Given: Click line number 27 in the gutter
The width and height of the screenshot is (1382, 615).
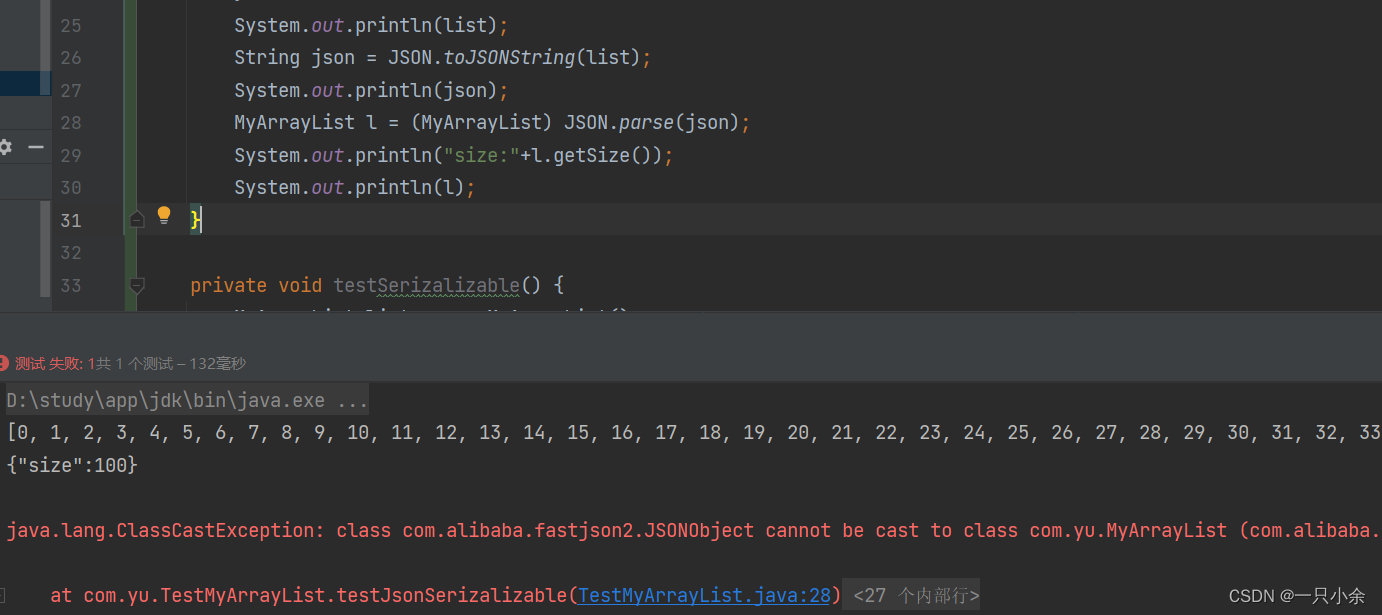Looking at the screenshot, I should click(x=71, y=90).
